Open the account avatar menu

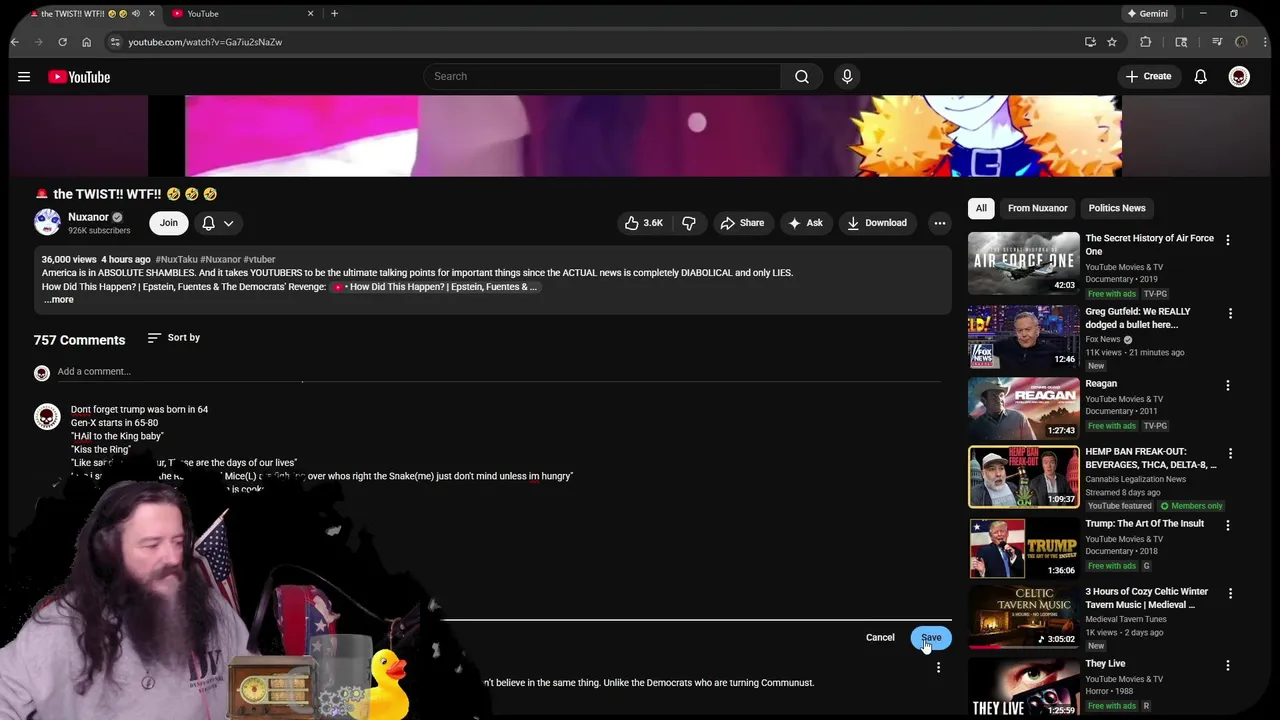coord(1239,77)
